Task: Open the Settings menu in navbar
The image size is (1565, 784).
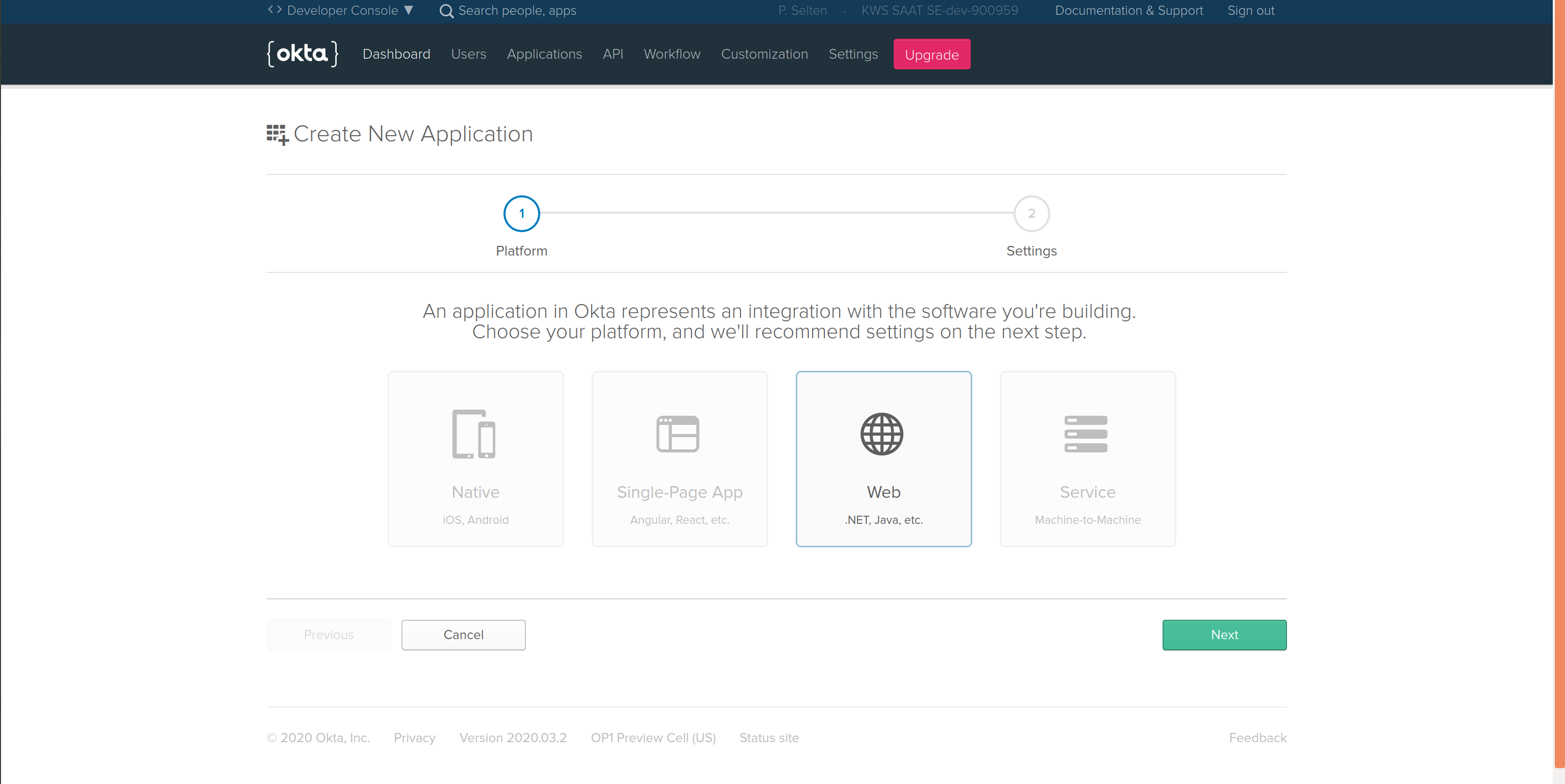Action: tap(853, 54)
